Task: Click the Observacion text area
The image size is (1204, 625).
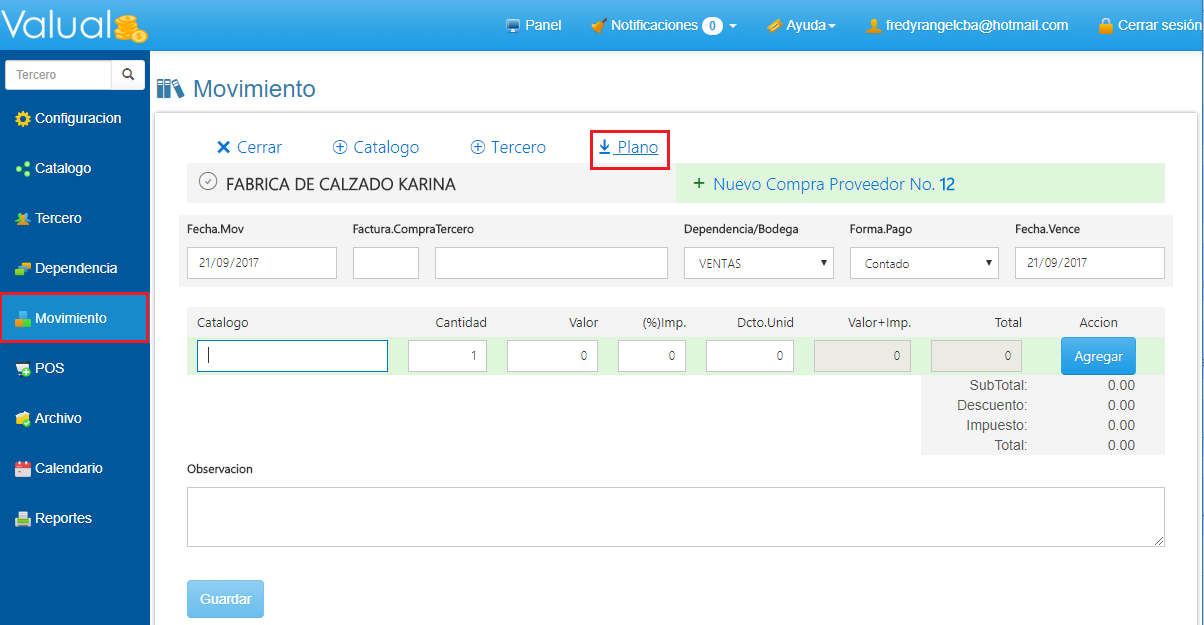Action: coord(675,517)
